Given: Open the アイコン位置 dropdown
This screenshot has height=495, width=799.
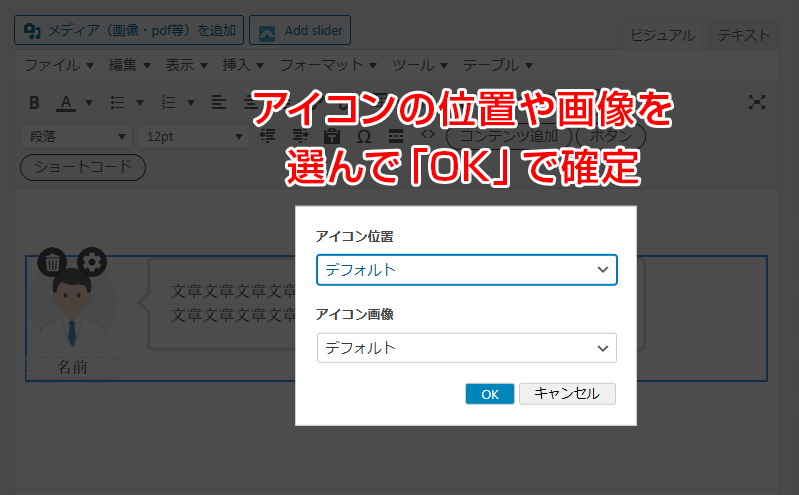Looking at the screenshot, I should coord(466,270).
